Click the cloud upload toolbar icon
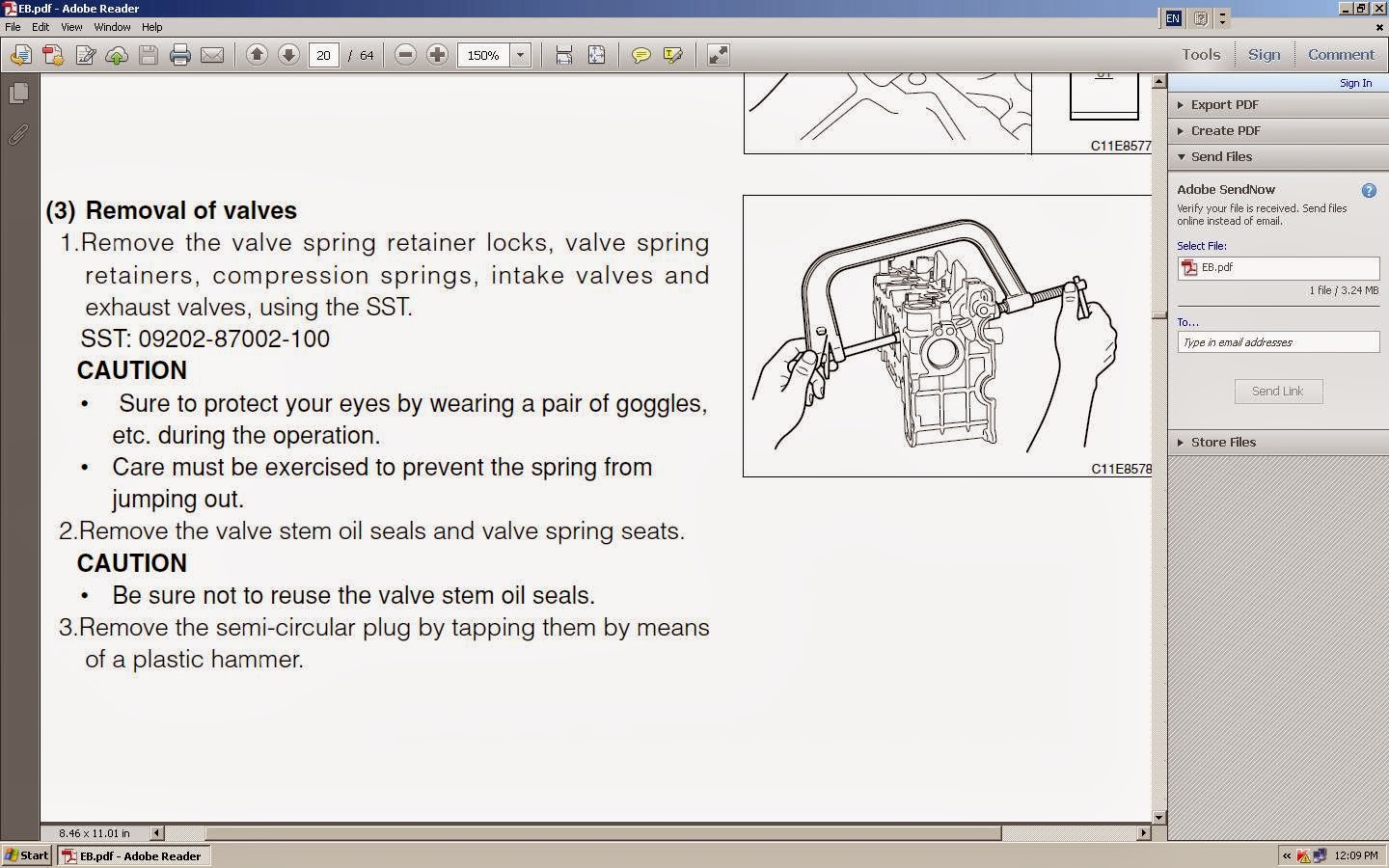This screenshot has width=1389, height=868. point(117,55)
